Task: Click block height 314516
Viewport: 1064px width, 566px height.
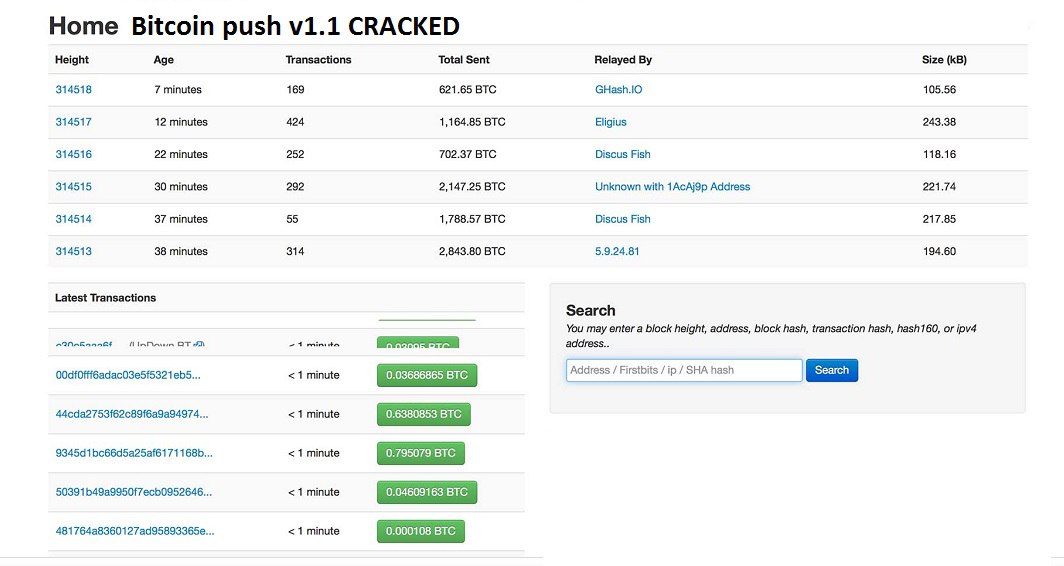Action: (73, 154)
